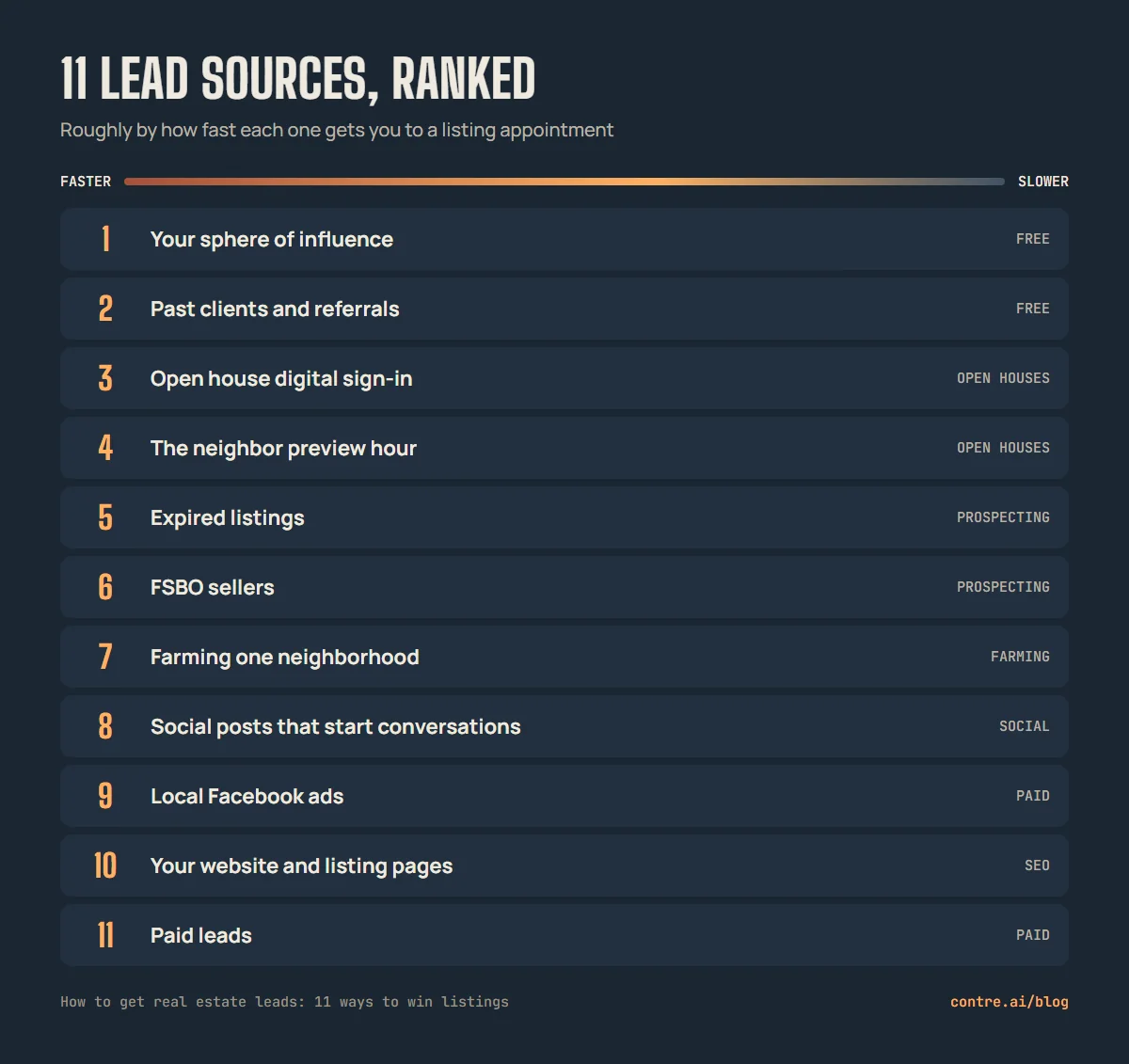Click the "11 LEAD SOURCES, RANKED" headline
Image resolution: width=1129 pixels, height=1064 pixels.
298,79
